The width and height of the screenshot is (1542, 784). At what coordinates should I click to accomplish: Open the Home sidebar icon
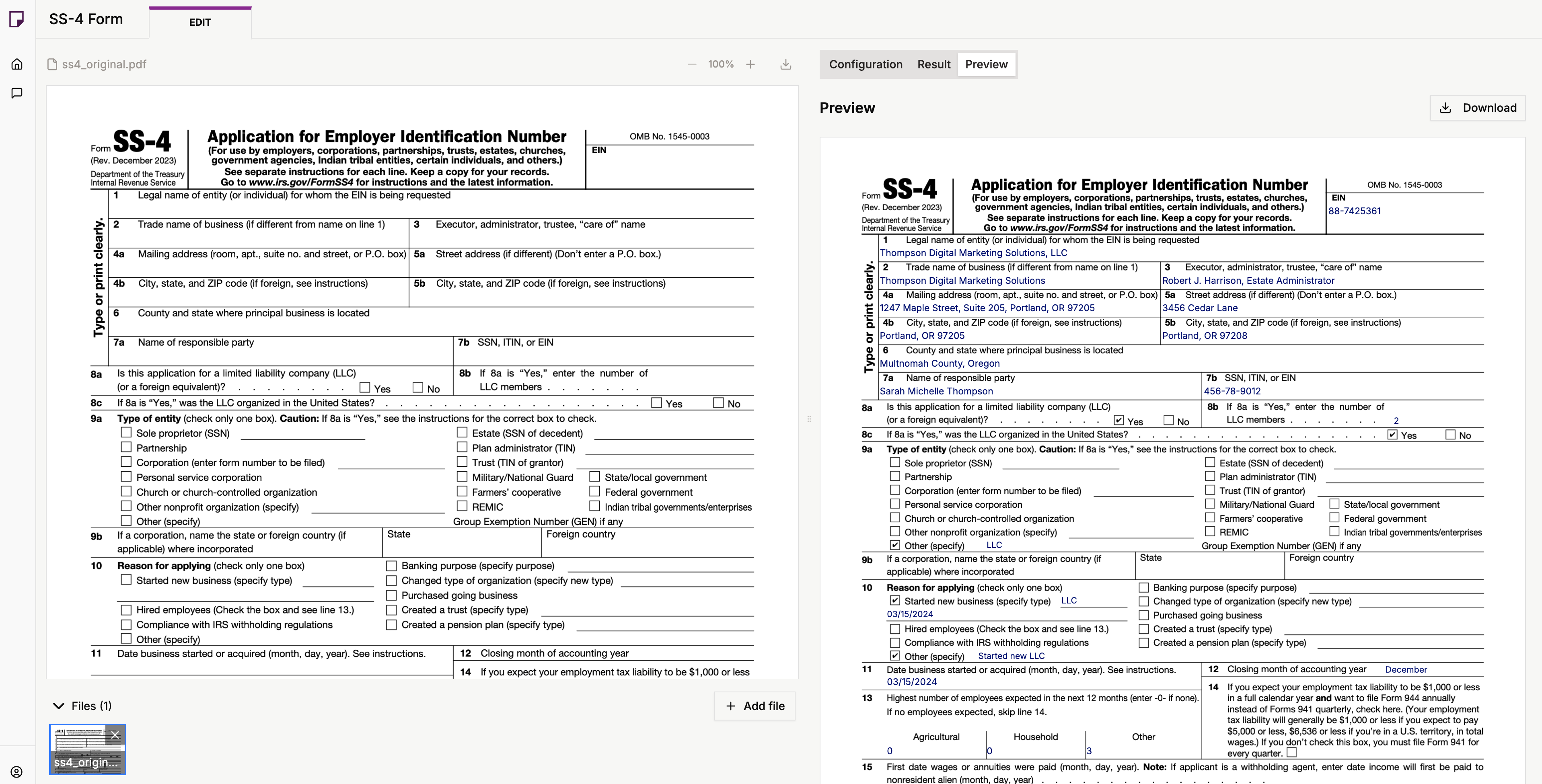pyautogui.click(x=17, y=64)
